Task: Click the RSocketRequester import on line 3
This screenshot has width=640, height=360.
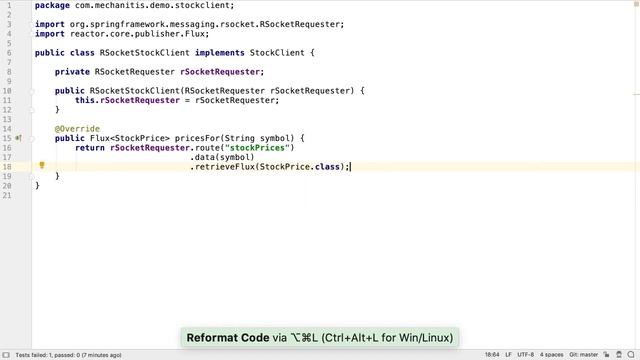Action: 301,24
